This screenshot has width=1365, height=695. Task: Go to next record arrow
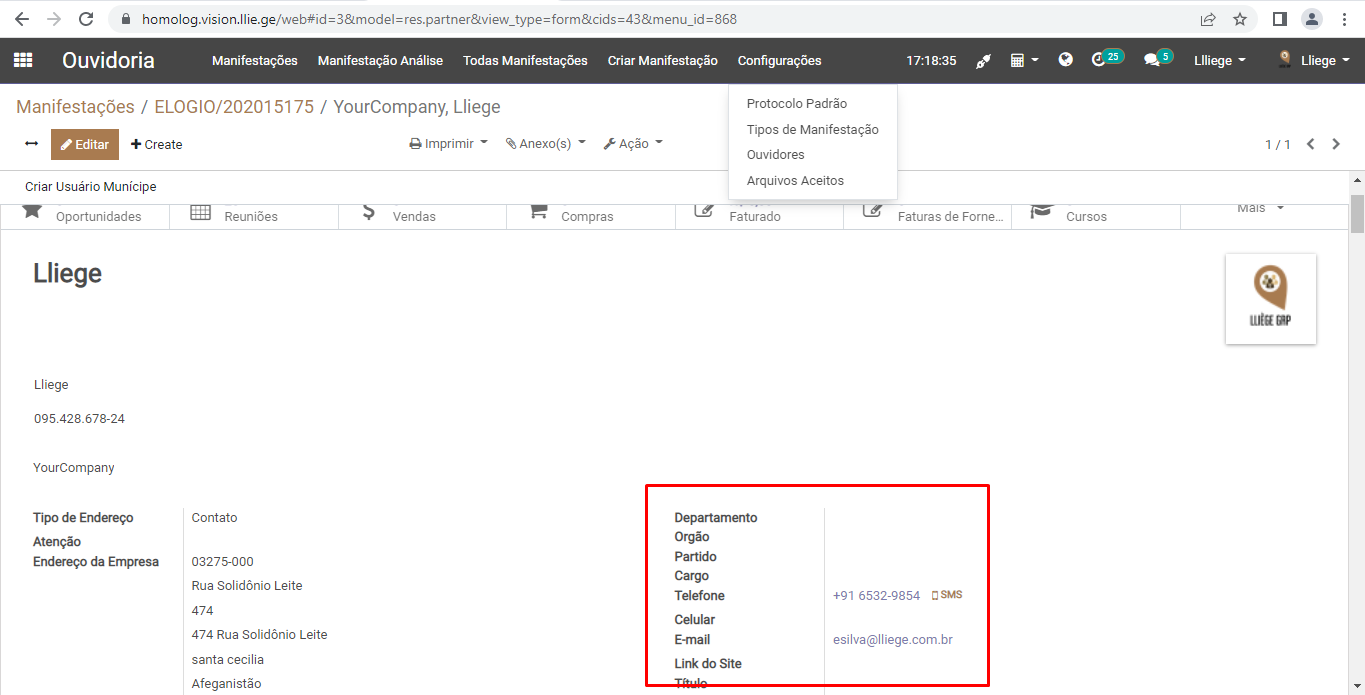tap(1336, 144)
